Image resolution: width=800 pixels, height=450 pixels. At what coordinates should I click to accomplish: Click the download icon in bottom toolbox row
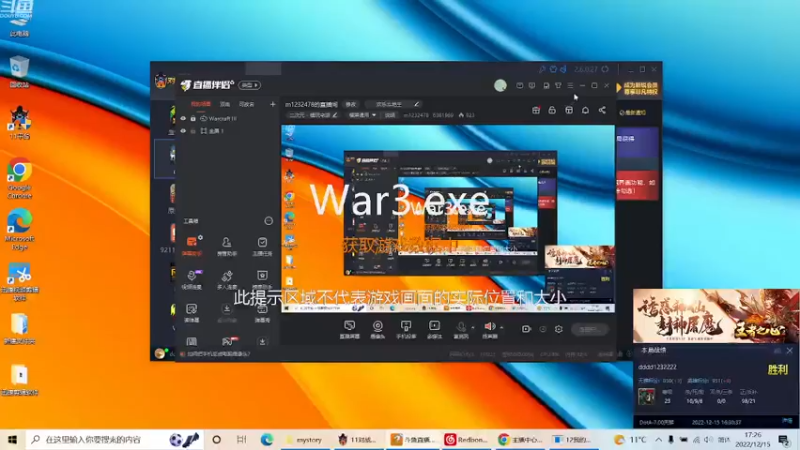[x=262, y=341]
